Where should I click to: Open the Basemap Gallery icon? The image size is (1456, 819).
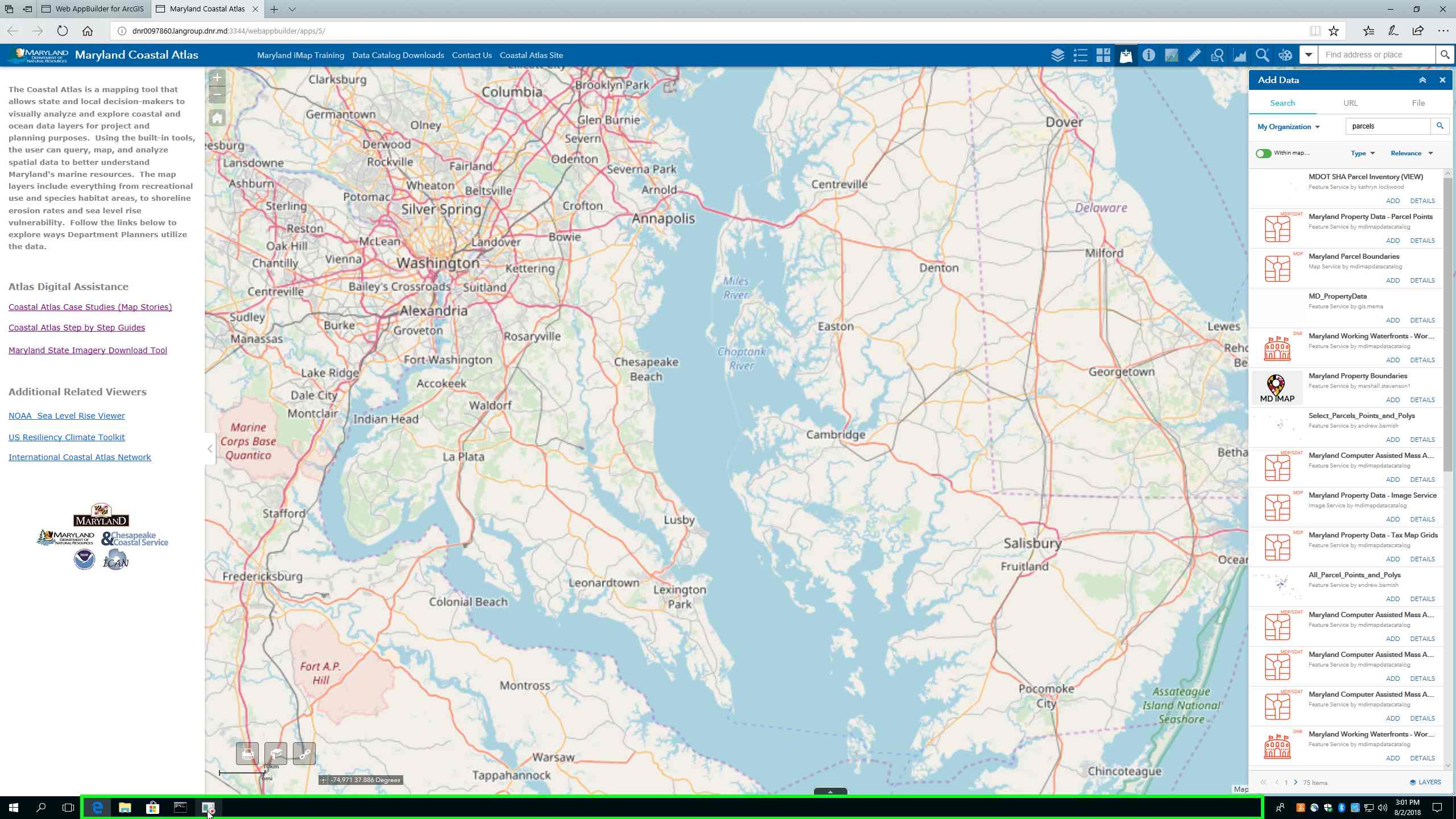[1102, 55]
